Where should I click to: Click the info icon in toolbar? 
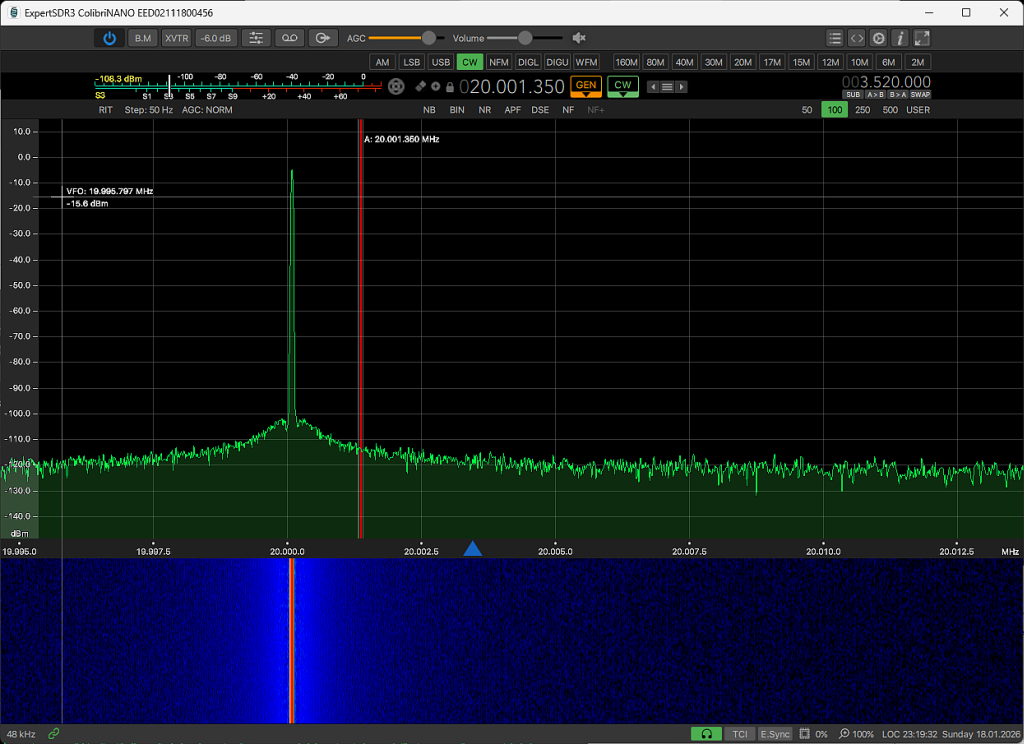tap(900, 38)
